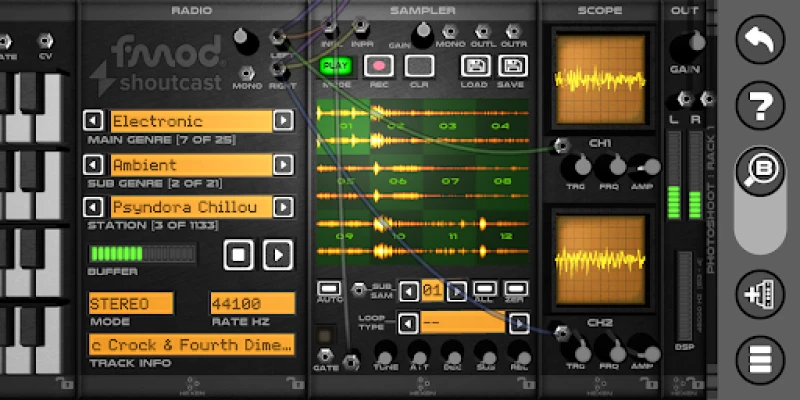Click the sampler Load disk icon

pyautogui.click(x=475, y=67)
